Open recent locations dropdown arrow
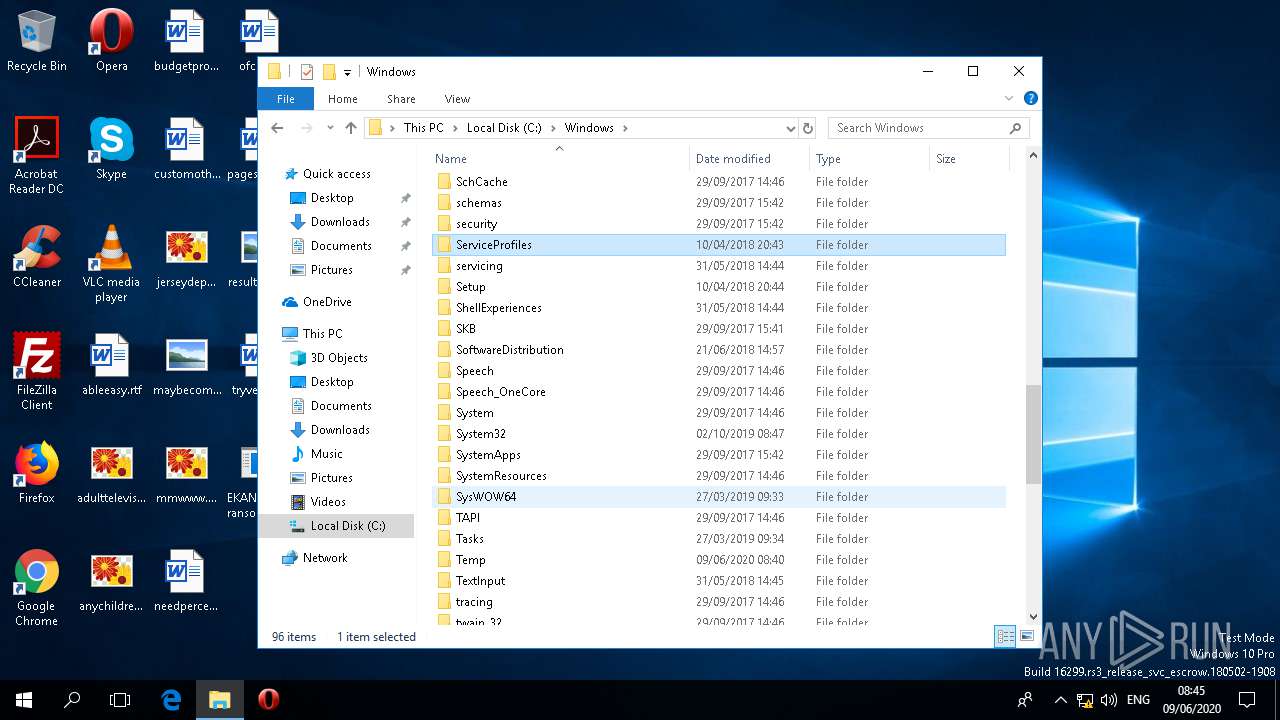Image resolution: width=1280 pixels, height=720 pixels. (330, 128)
